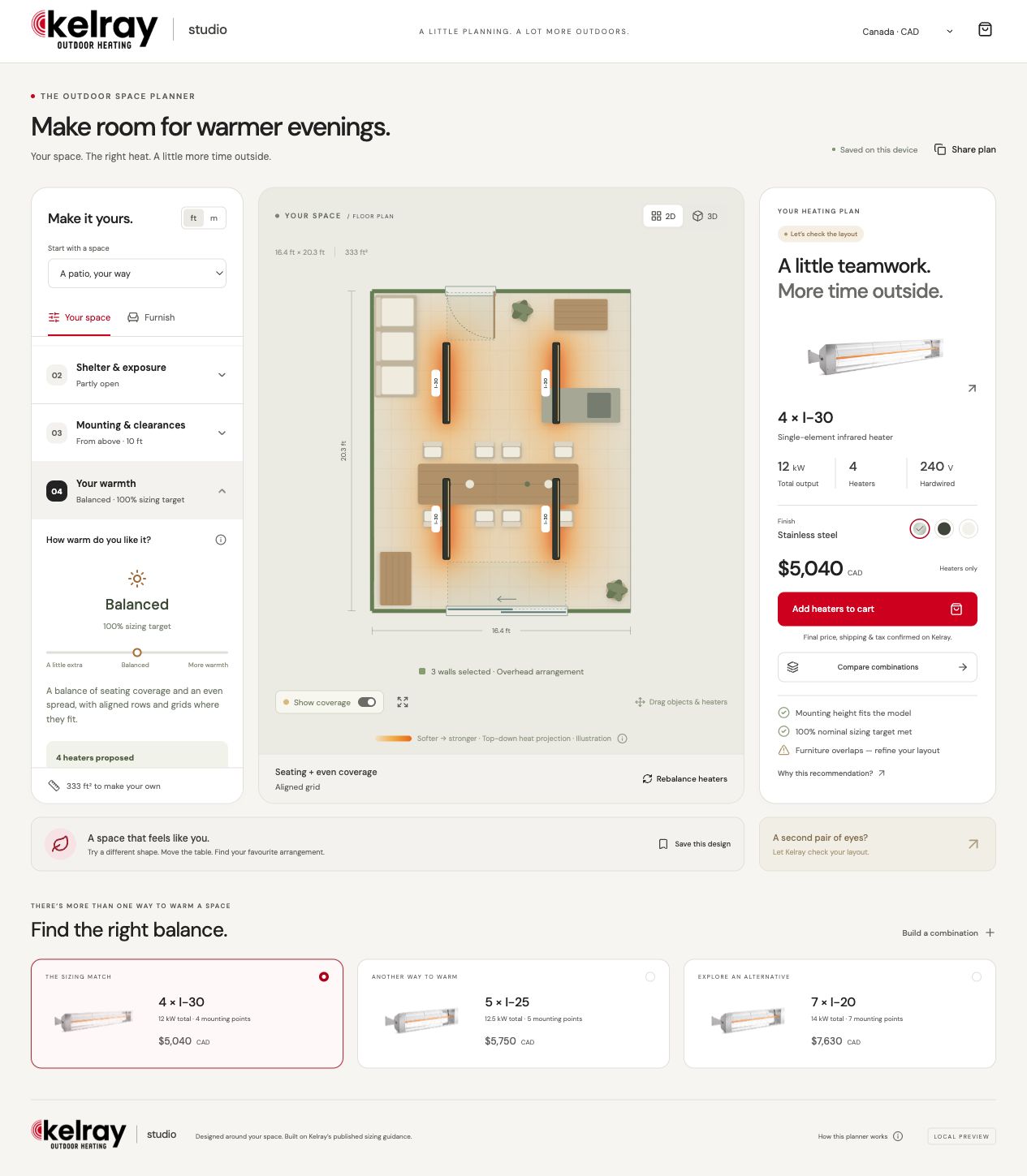Select the 7 × I-20 alternative radio

pyautogui.click(x=977, y=977)
